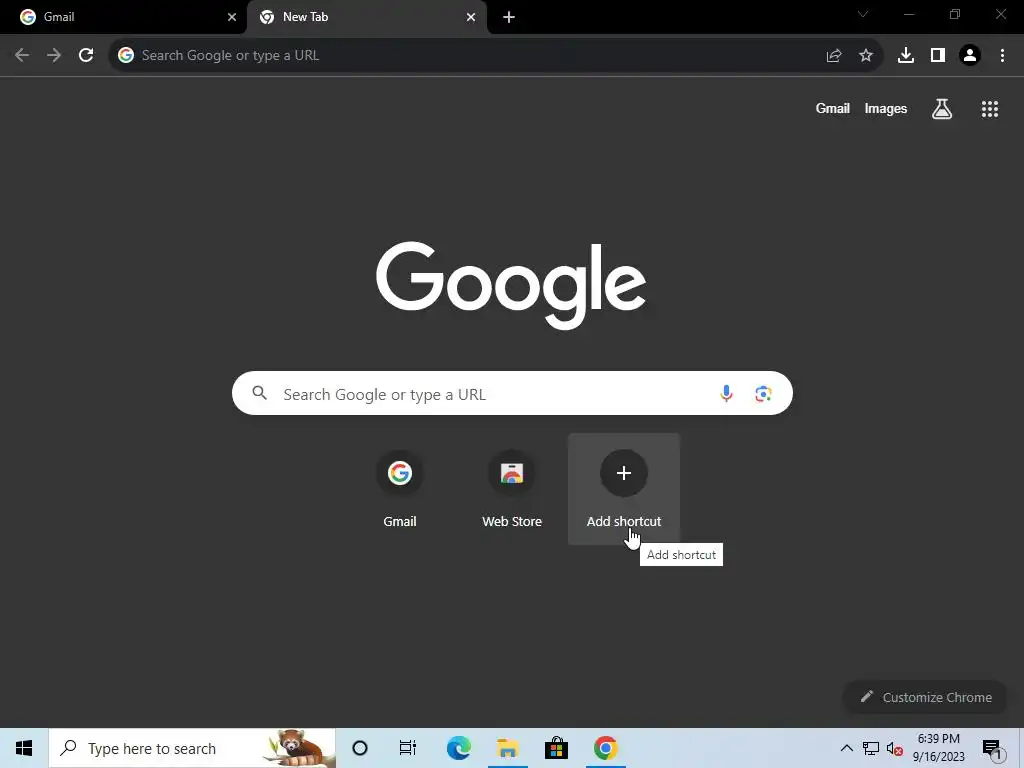
Task: Open the notification center icon
Action: 993,749
